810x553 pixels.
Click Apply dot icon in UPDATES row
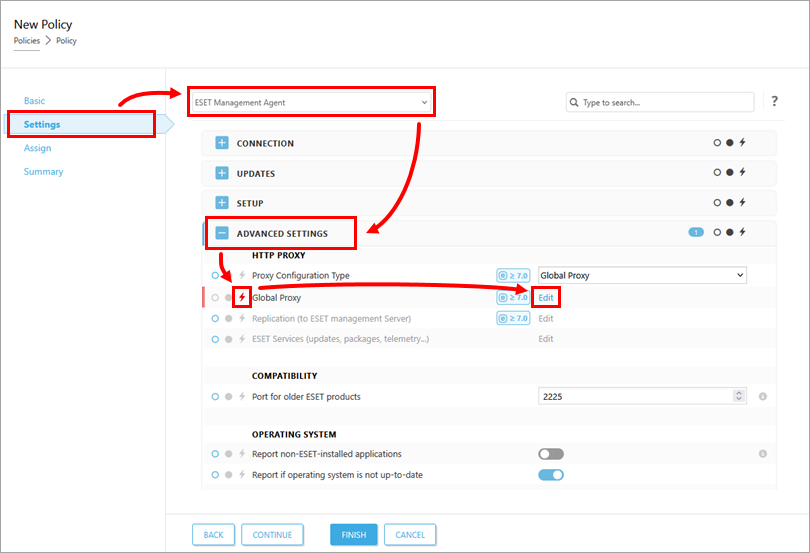click(x=730, y=173)
